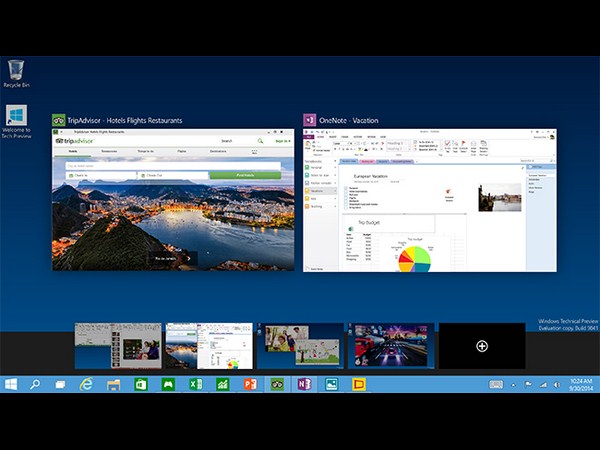
Task: Click the purple OneNote taskbar icon
Action: coord(304,384)
